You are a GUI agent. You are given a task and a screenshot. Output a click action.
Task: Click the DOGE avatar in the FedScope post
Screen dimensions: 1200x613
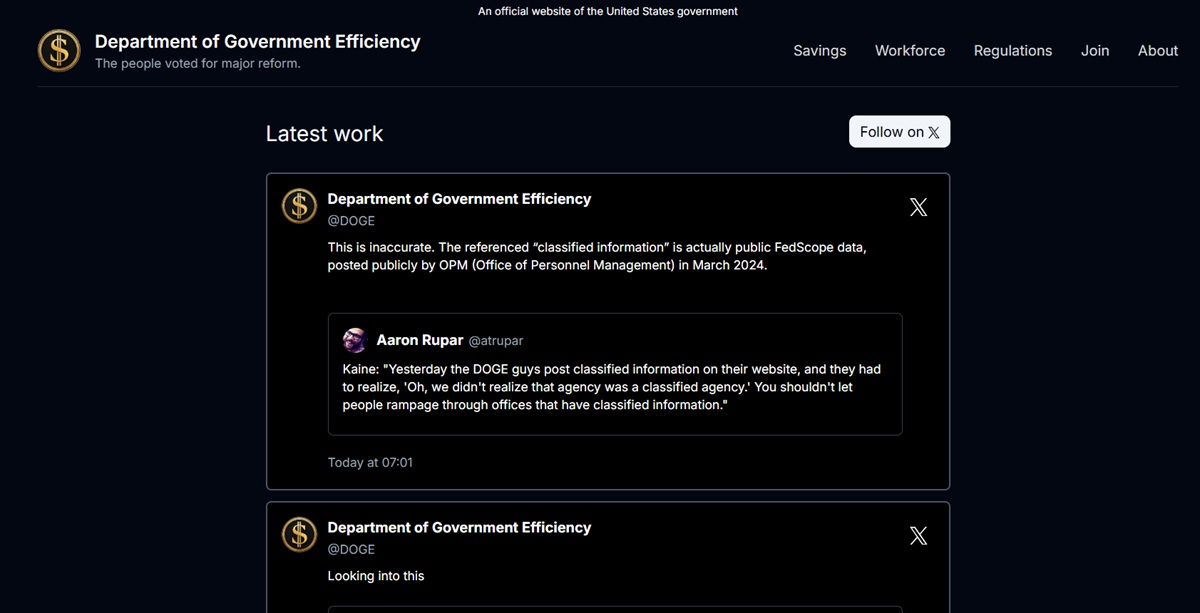click(299, 206)
